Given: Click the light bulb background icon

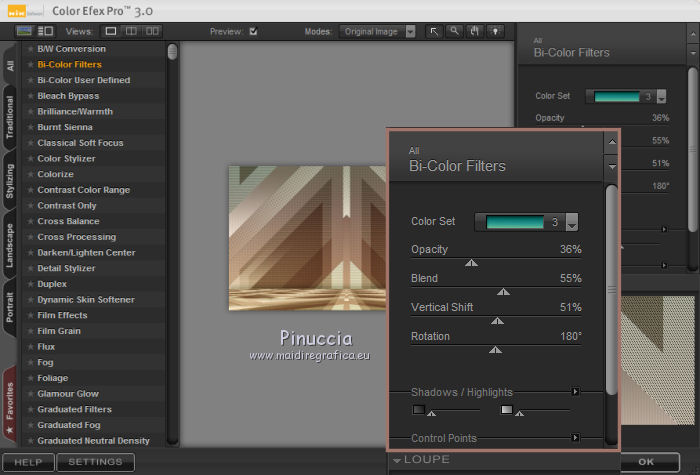Looking at the screenshot, I should [x=495, y=31].
